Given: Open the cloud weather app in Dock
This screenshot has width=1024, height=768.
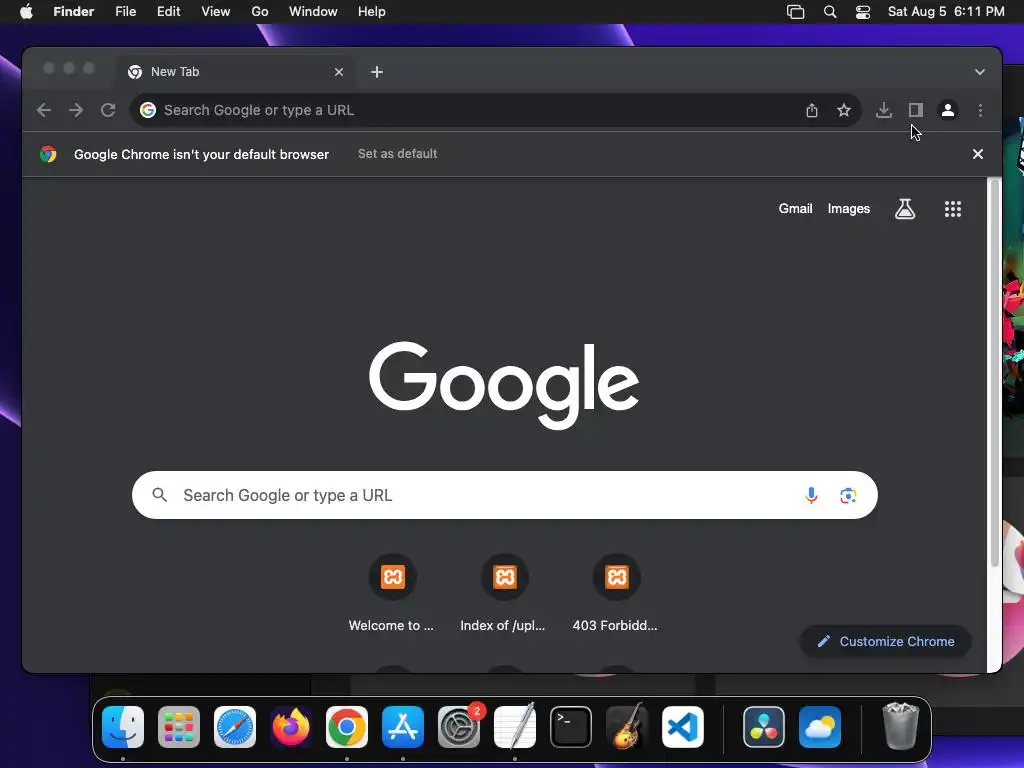Looking at the screenshot, I should (820, 727).
